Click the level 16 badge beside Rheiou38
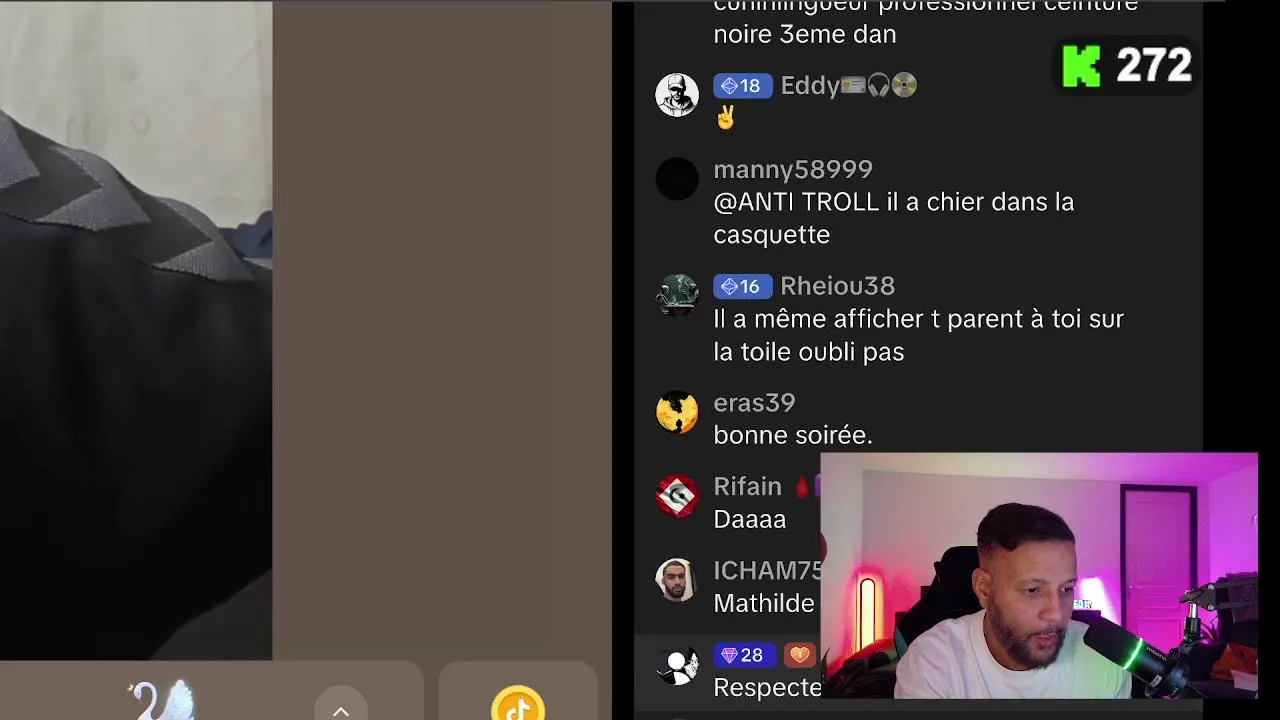Screen dimensions: 1280x720 742,287
